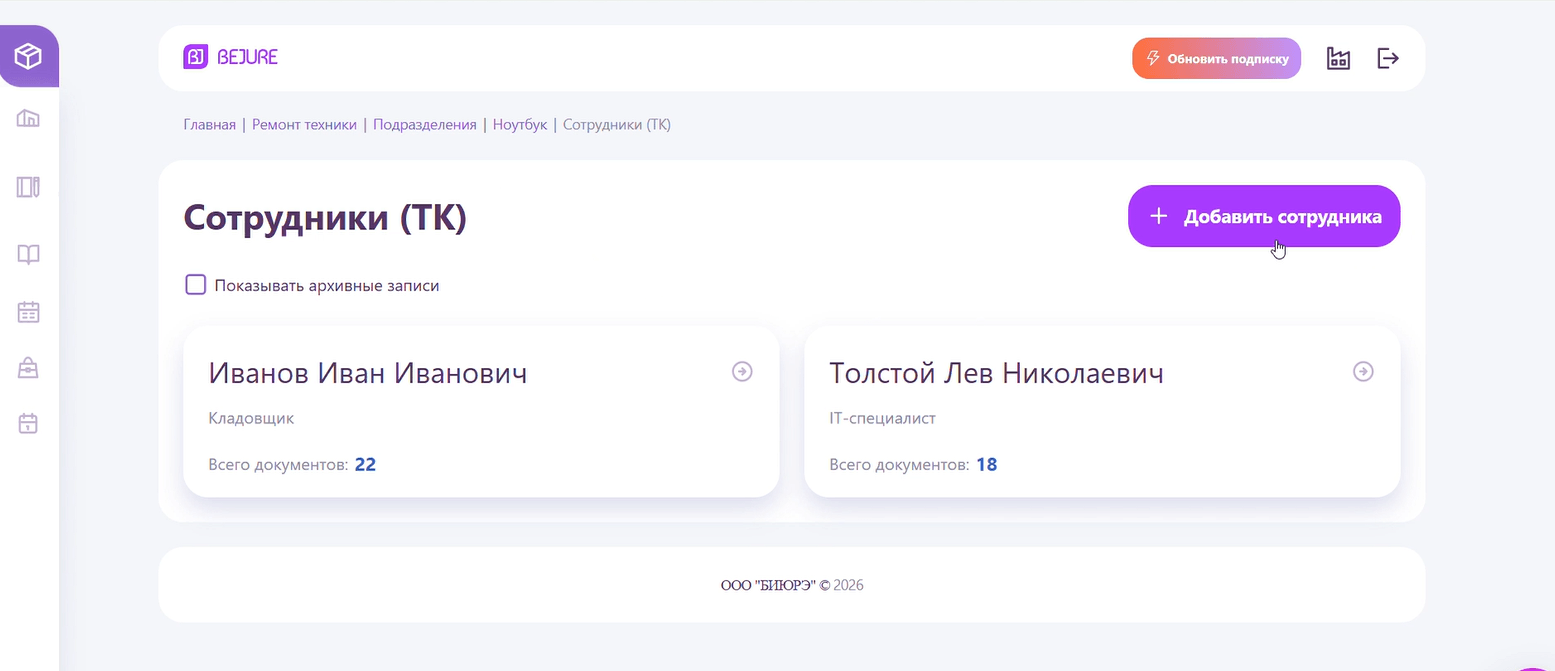Click the ООО "БИЮРЭ" © 2026 footer text
This screenshot has height=671, width=1555.
pos(792,585)
